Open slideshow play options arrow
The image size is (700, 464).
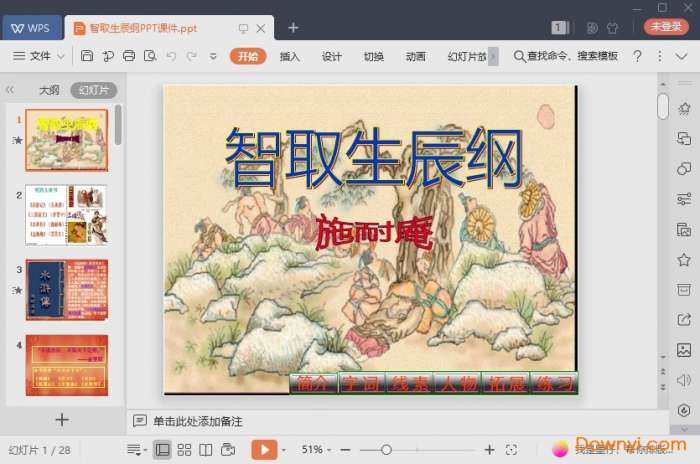(284, 450)
